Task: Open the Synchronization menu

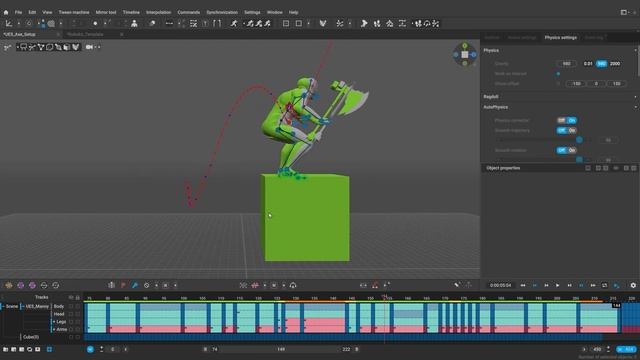Action: click(222, 12)
